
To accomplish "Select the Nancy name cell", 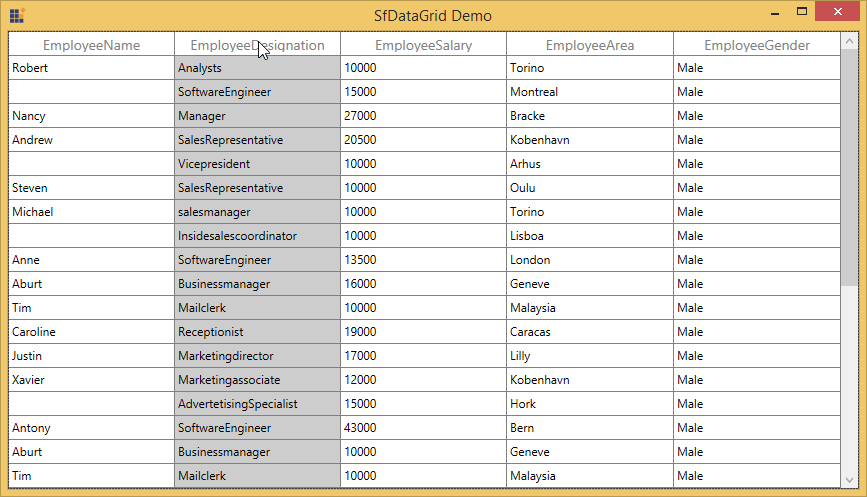I will pos(91,116).
